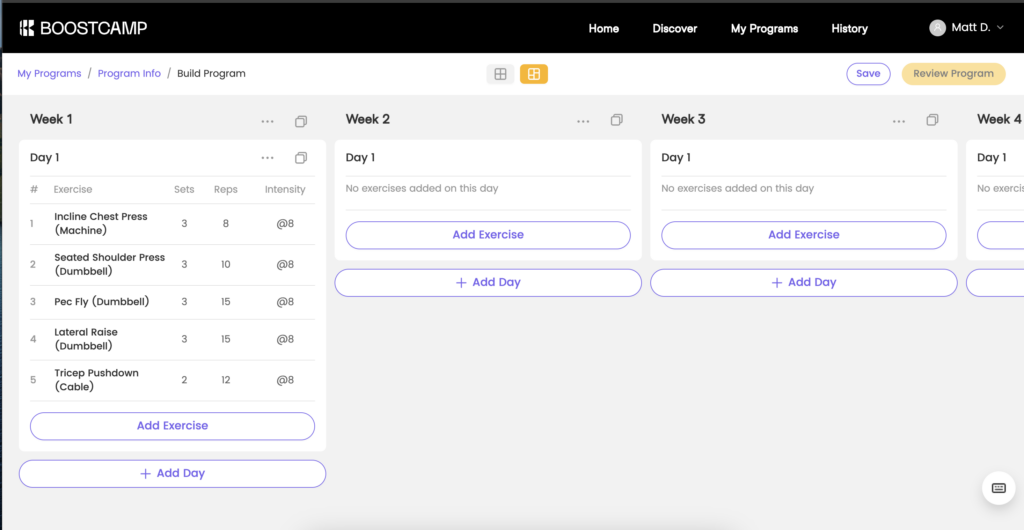Duplicate Week 1 using copy icon

click(301, 121)
